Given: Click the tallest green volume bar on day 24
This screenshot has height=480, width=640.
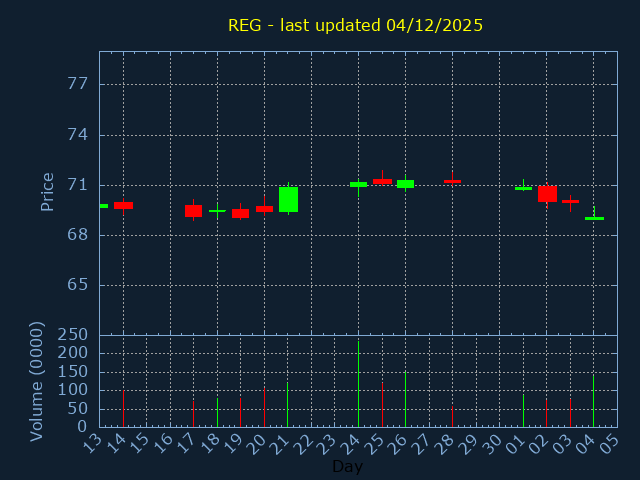Looking at the screenshot, I should tap(358, 385).
